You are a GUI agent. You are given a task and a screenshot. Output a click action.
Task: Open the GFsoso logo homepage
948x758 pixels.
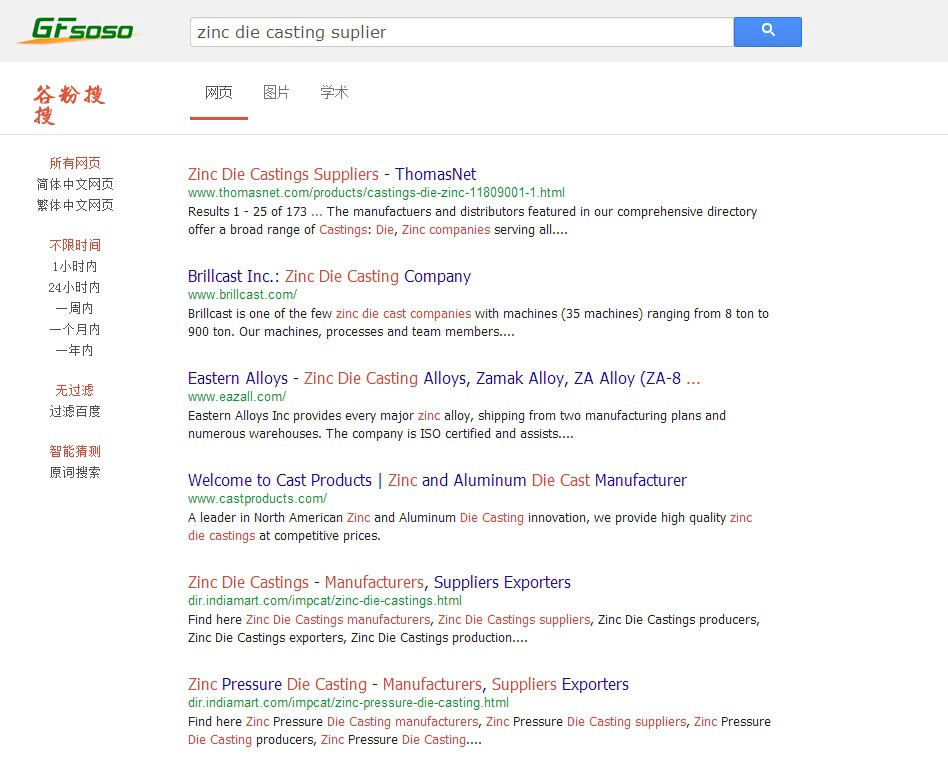(81, 30)
